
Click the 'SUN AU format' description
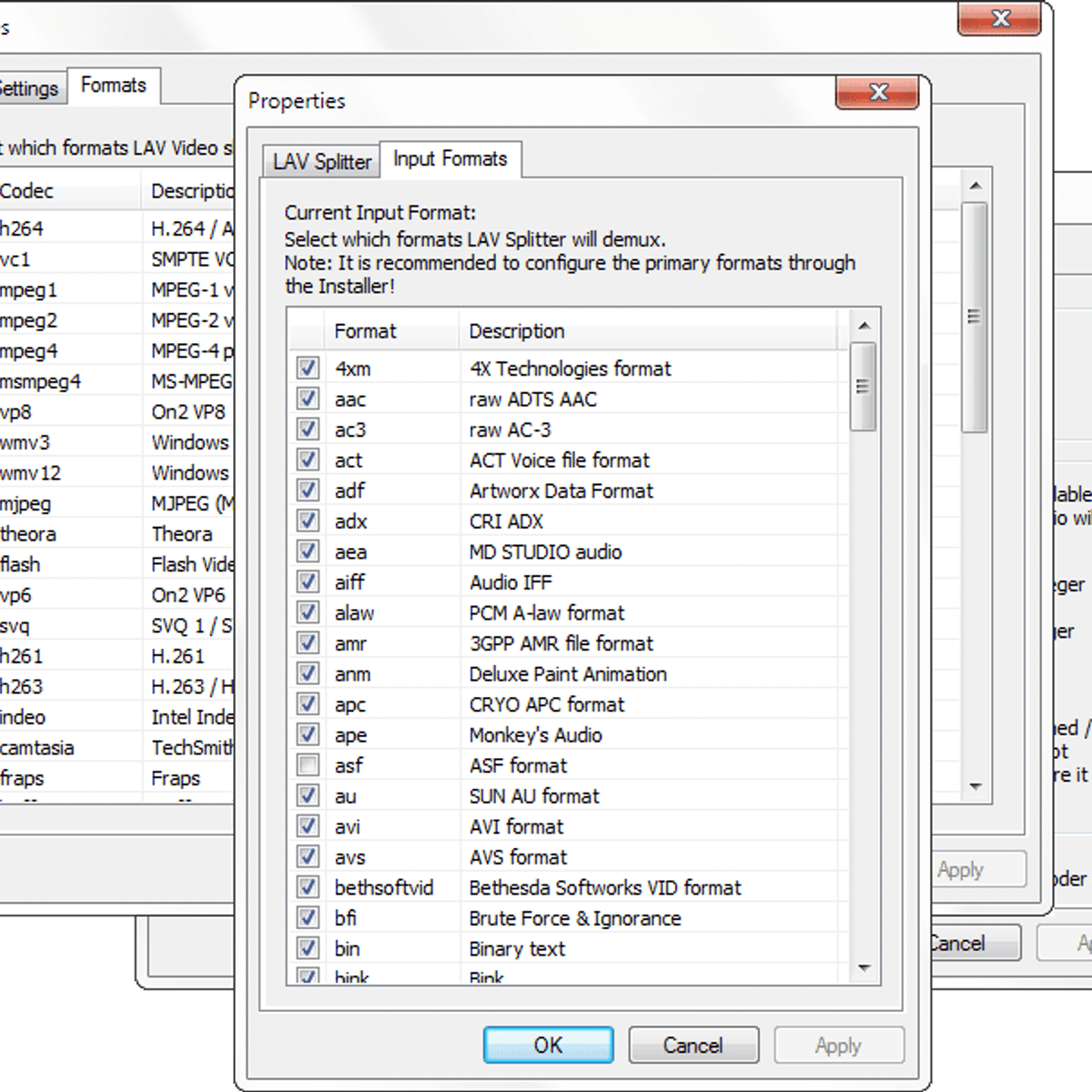point(535,796)
